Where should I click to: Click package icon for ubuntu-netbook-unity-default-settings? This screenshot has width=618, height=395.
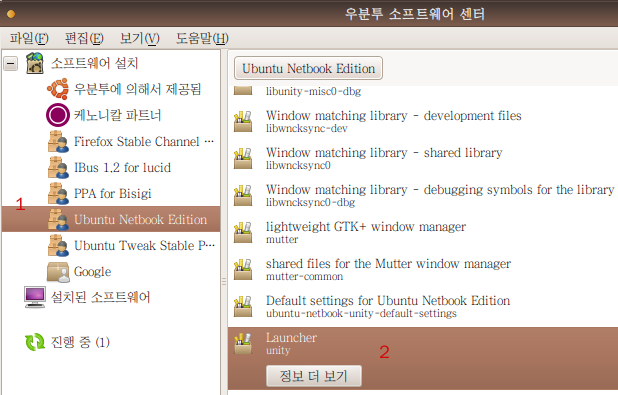coord(243,306)
